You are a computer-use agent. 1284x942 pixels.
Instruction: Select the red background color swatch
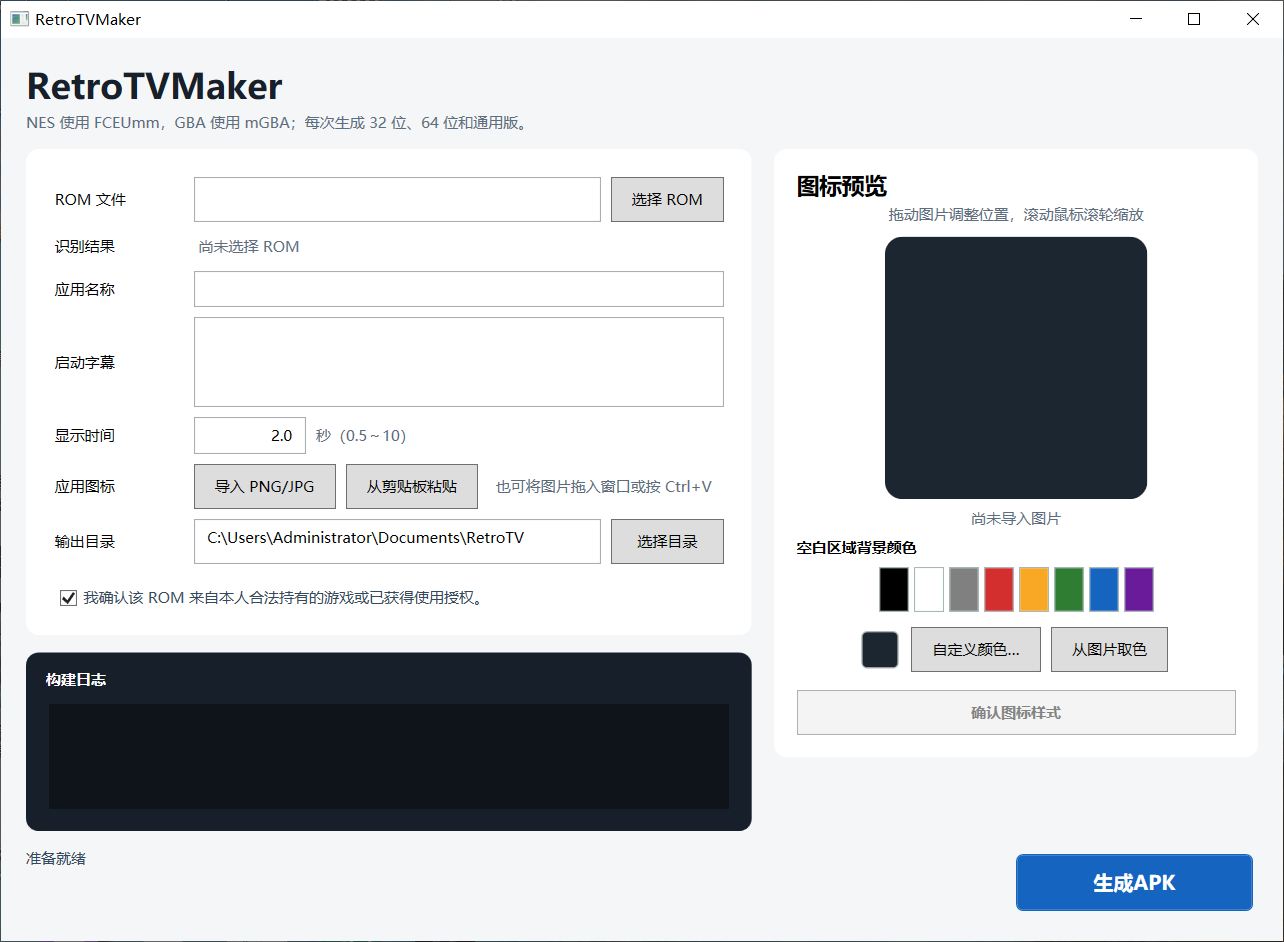click(999, 589)
